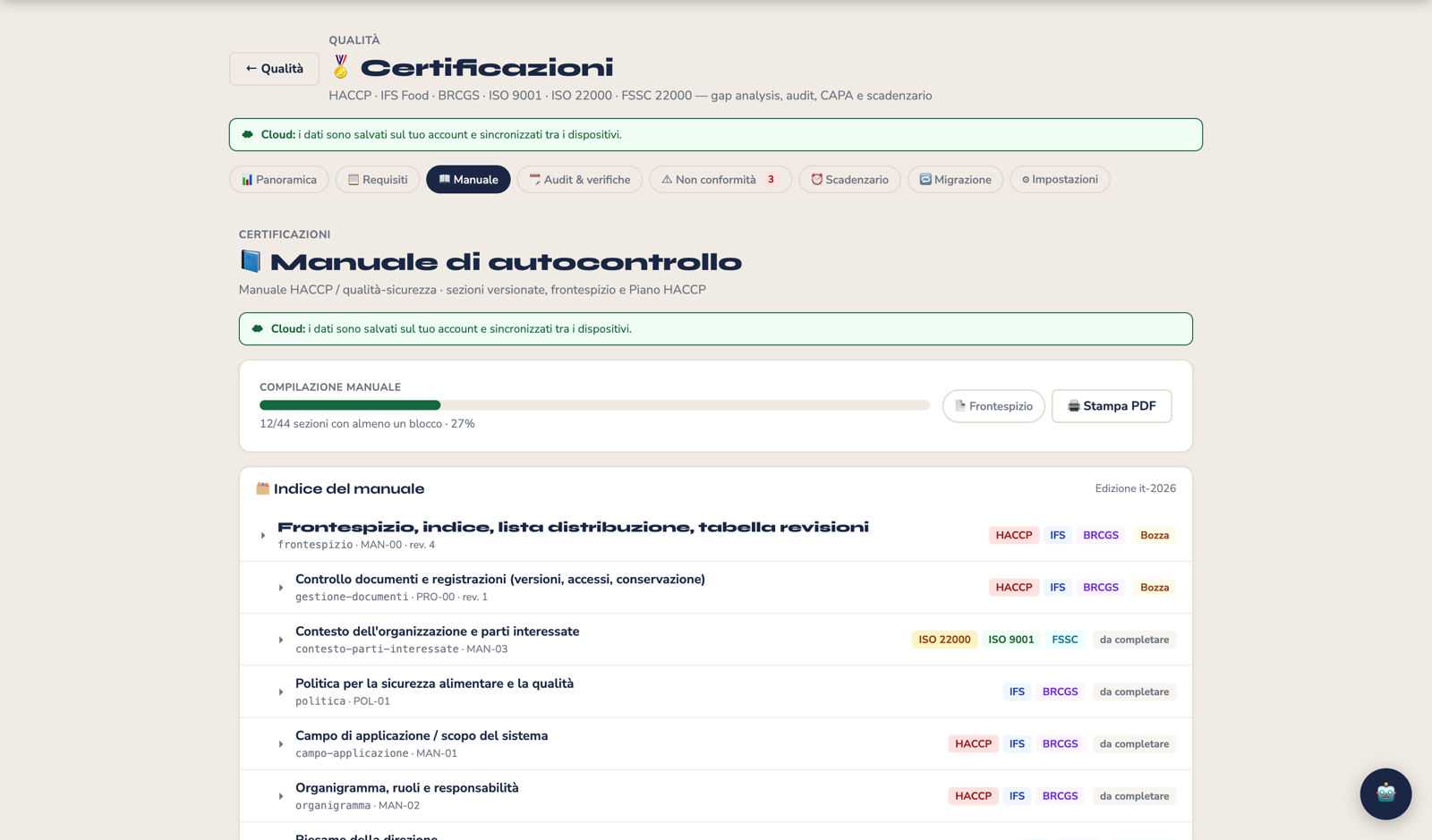
Task: Click the folder icon beside Indice del manuale
Action: [262, 488]
